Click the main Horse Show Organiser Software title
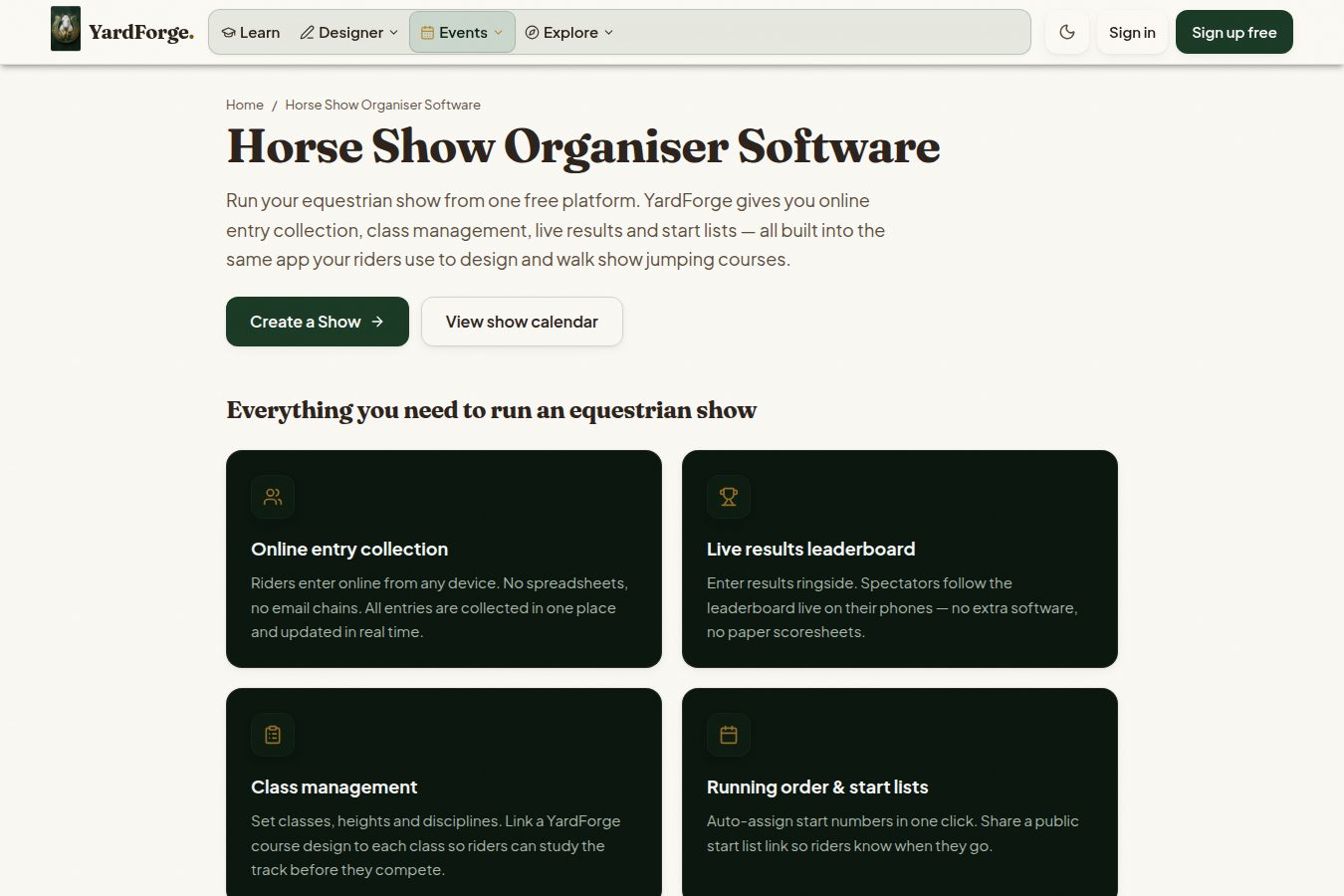The height and width of the screenshot is (896, 1344). point(583,146)
